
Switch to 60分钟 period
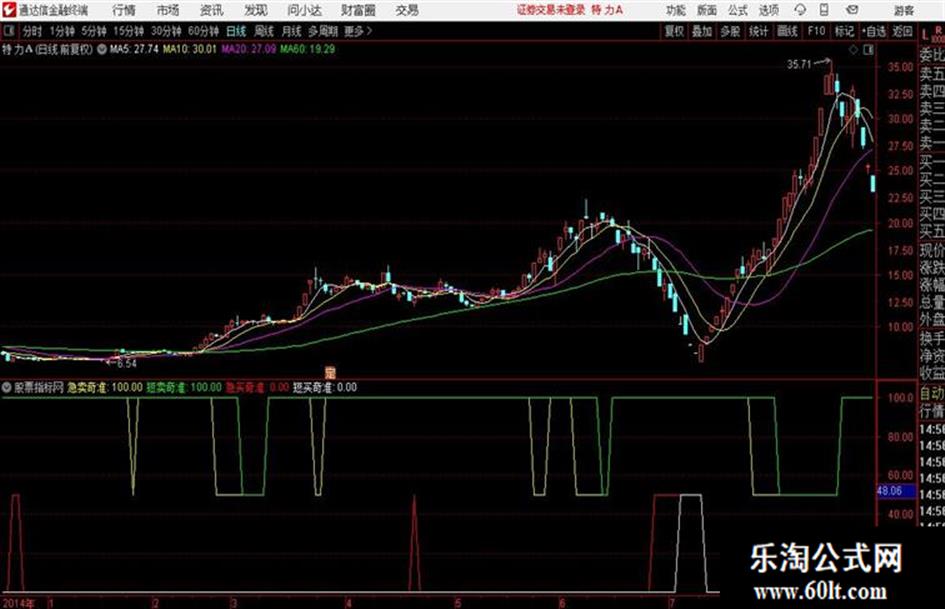tap(203, 31)
